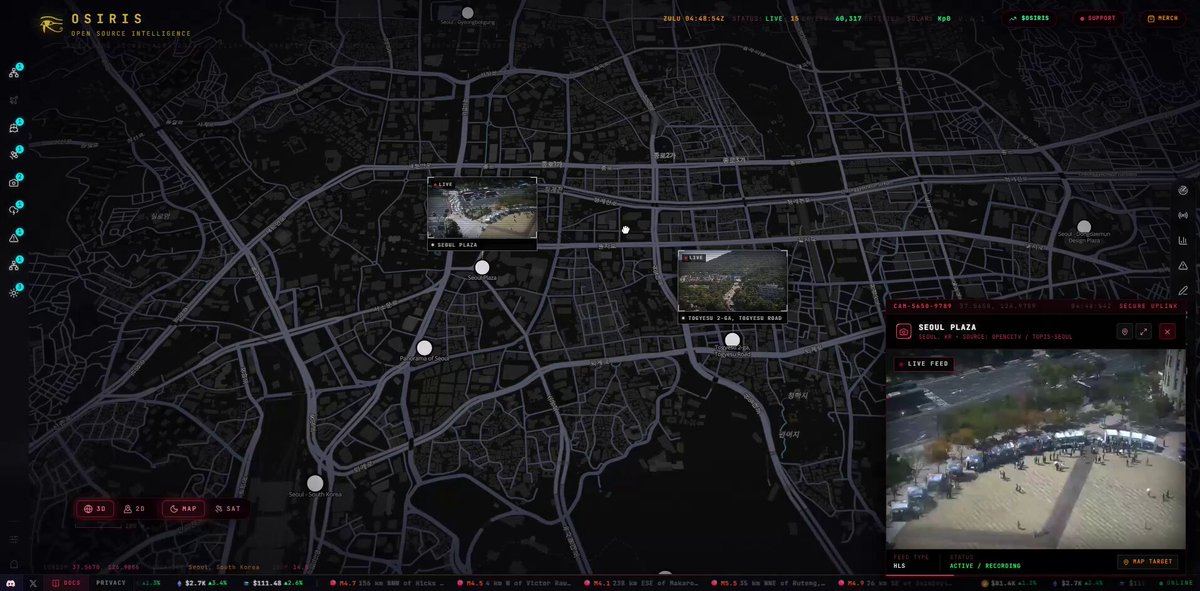
Task: Expand the Seoul Plaza feed to fullscreen
Action: pyautogui.click(x=1144, y=331)
